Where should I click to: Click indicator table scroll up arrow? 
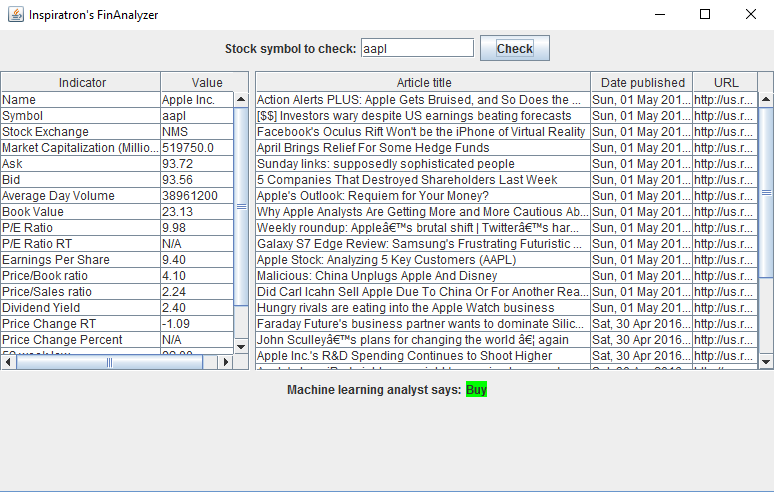coord(241,99)
